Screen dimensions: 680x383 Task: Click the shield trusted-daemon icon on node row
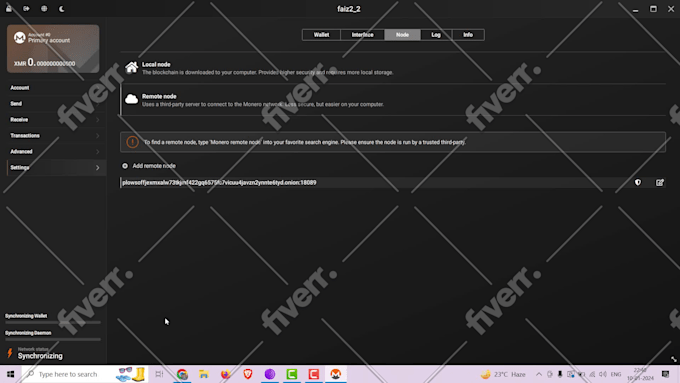[x=638, y=183]
